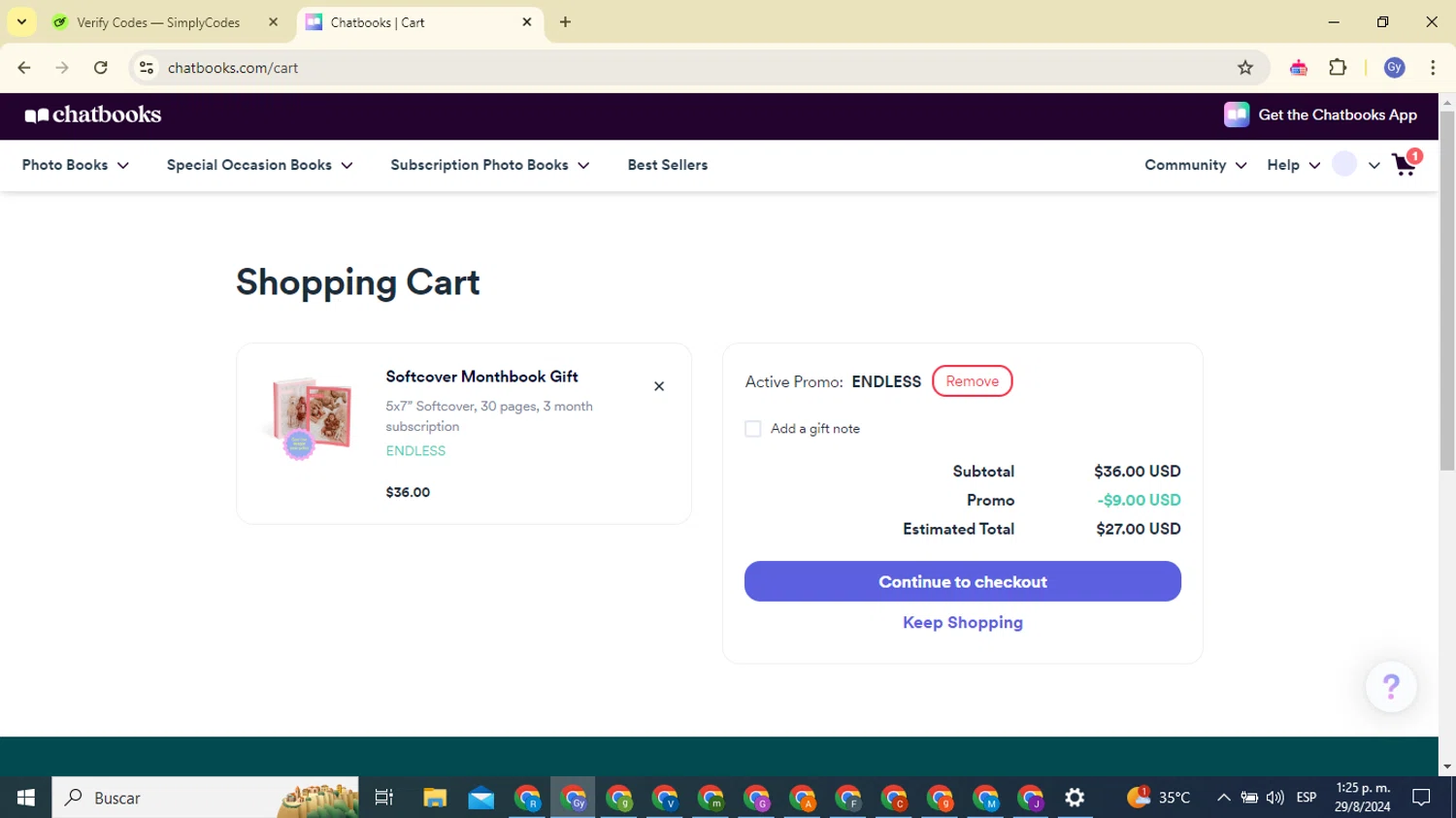The height and width of the screenshot is (818, 1456).
Task: Open the Windows Start menu
Action: 26,798
